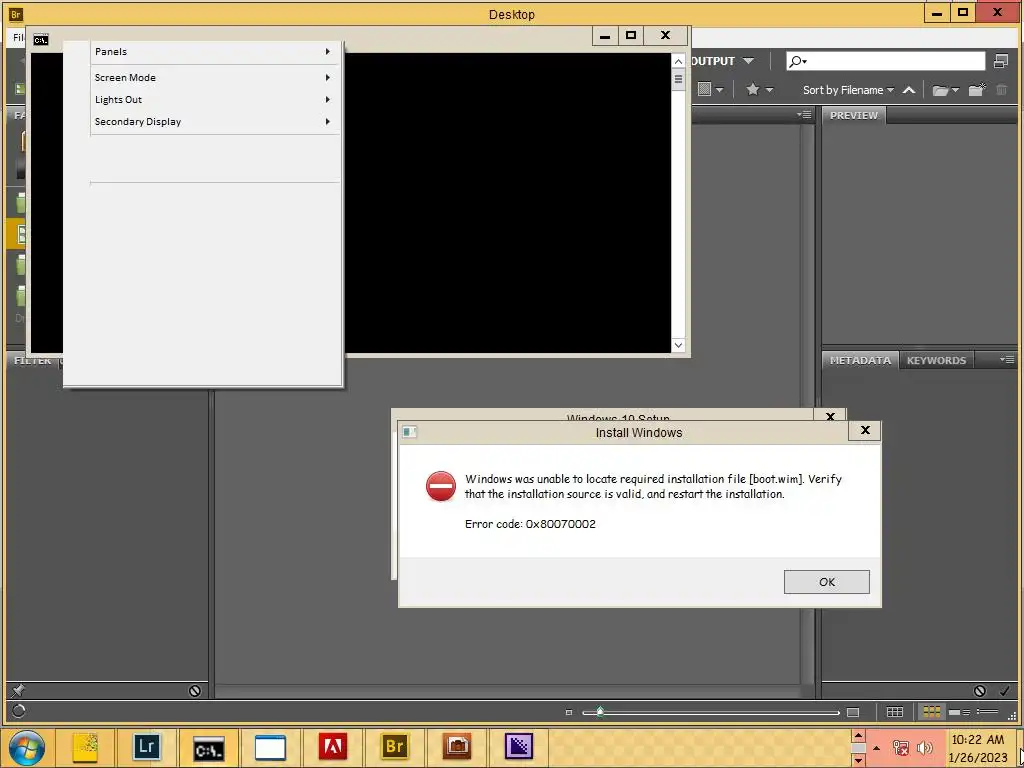
Task: Switch to compact mode icon
Action: pyautogui.click(x=1000, y=61)
